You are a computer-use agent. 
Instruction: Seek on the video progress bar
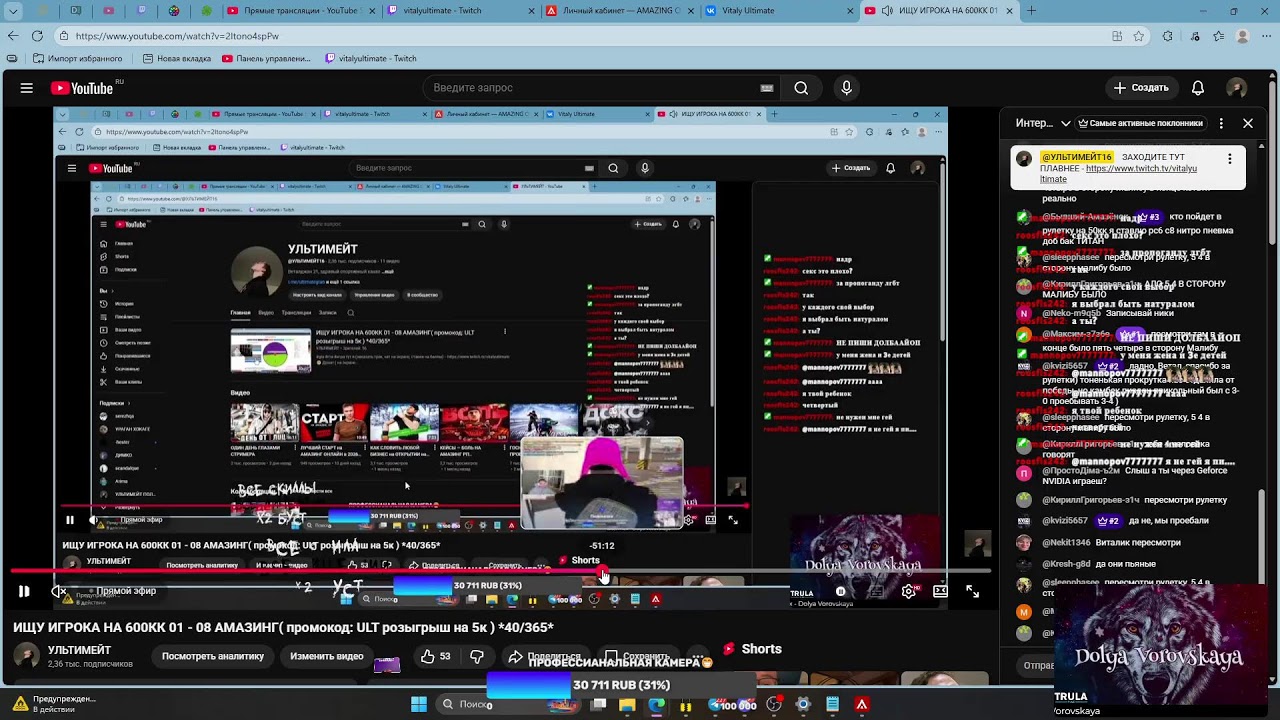click(500, 572)
